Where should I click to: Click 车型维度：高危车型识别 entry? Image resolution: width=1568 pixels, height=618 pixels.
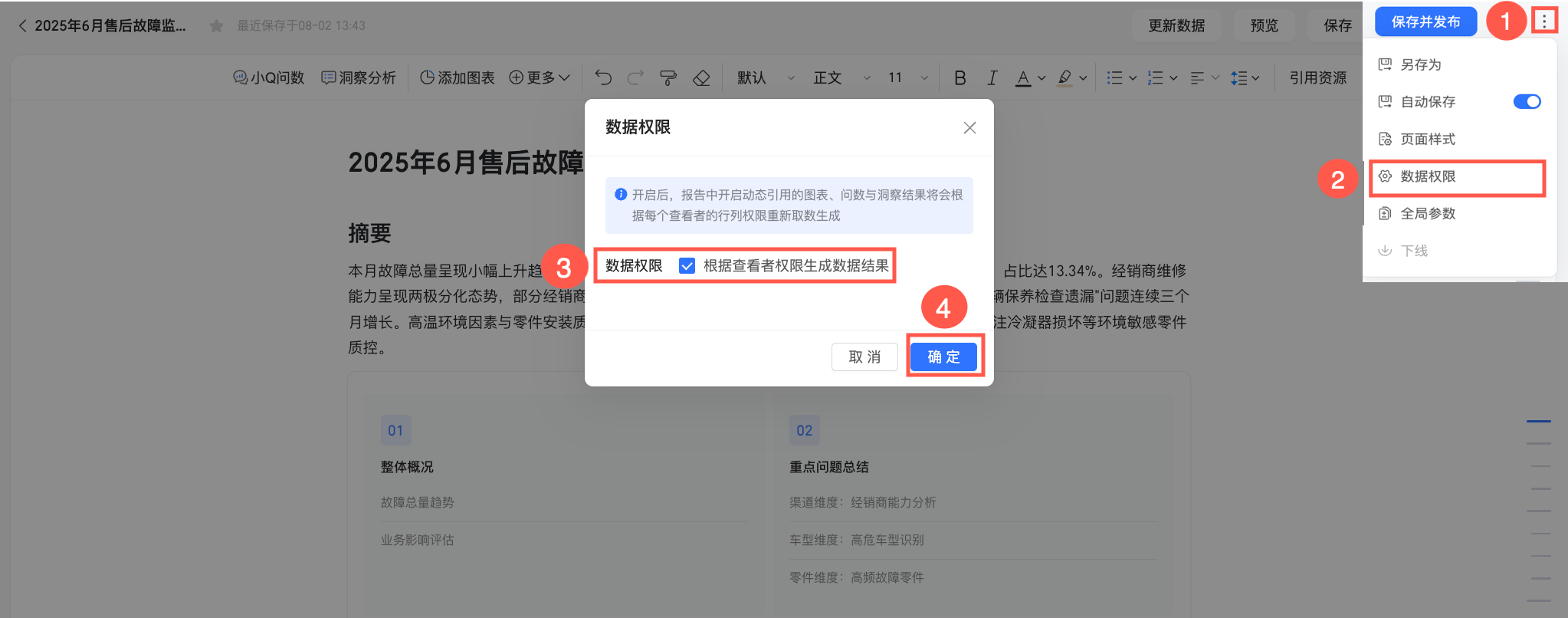(857, 540)
